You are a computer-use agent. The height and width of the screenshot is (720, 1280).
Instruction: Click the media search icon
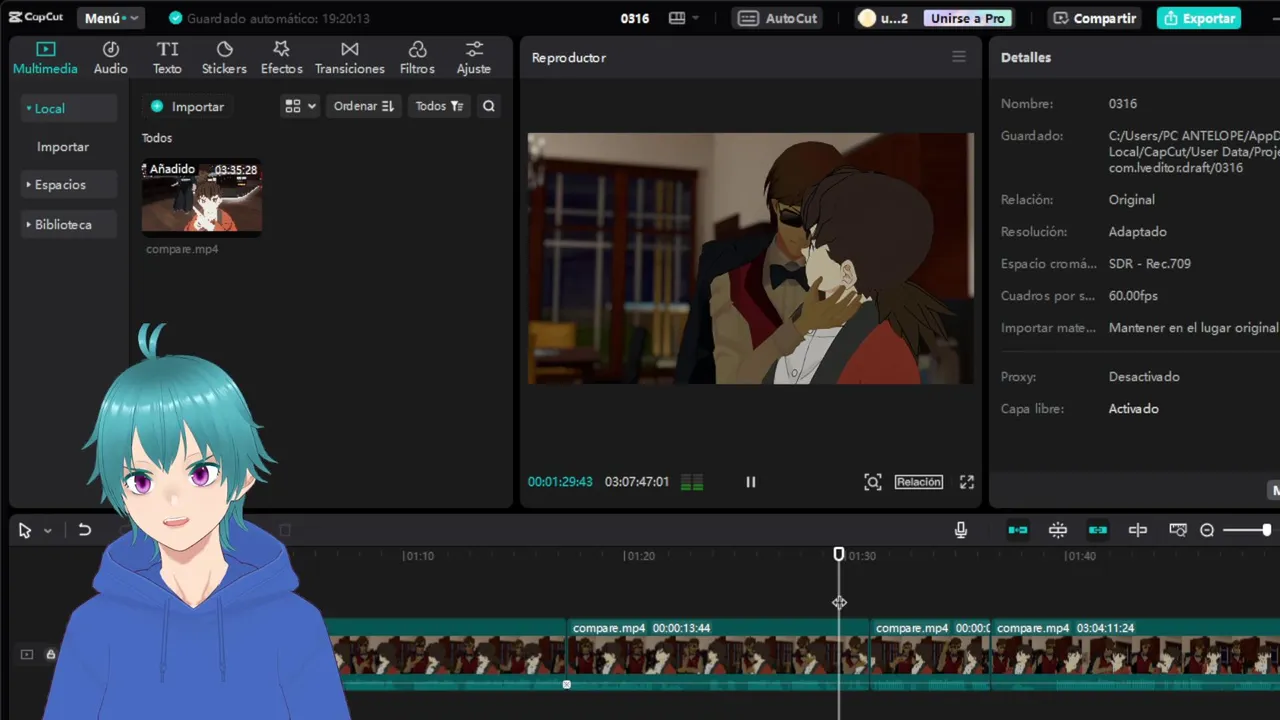489,106
